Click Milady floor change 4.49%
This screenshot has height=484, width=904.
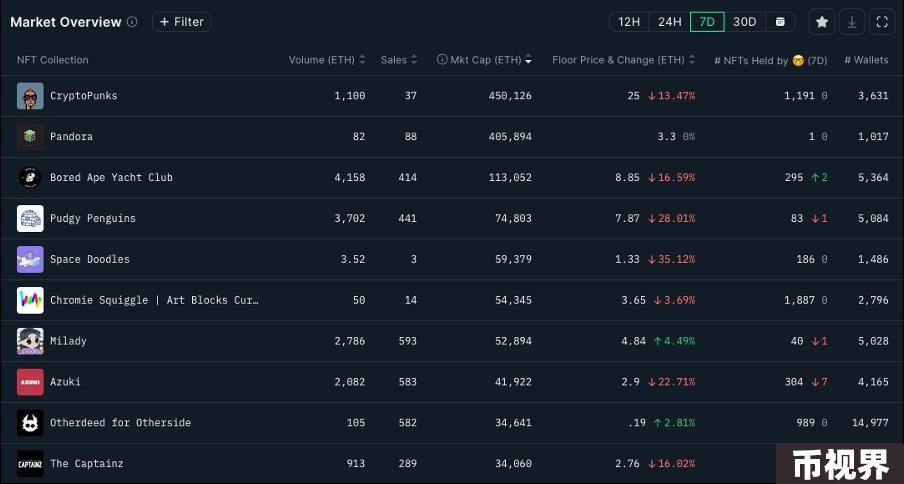(675, 341)
